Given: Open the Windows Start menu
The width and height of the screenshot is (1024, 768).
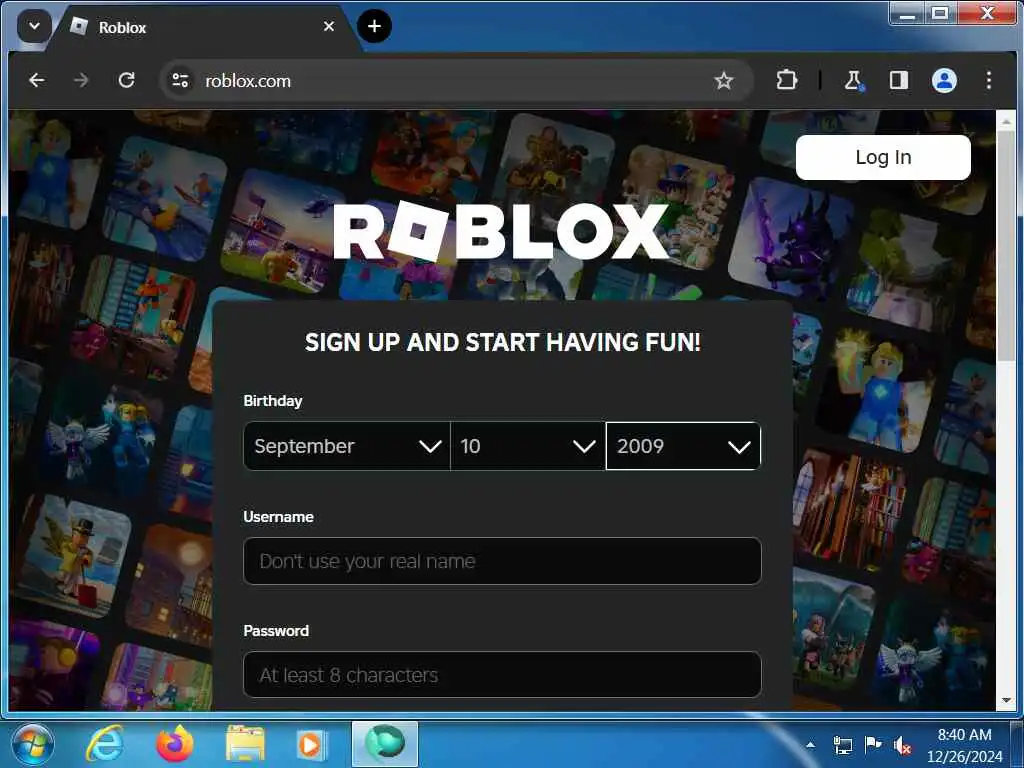Looking at the screenshot, I should click(x=33, y=744).
